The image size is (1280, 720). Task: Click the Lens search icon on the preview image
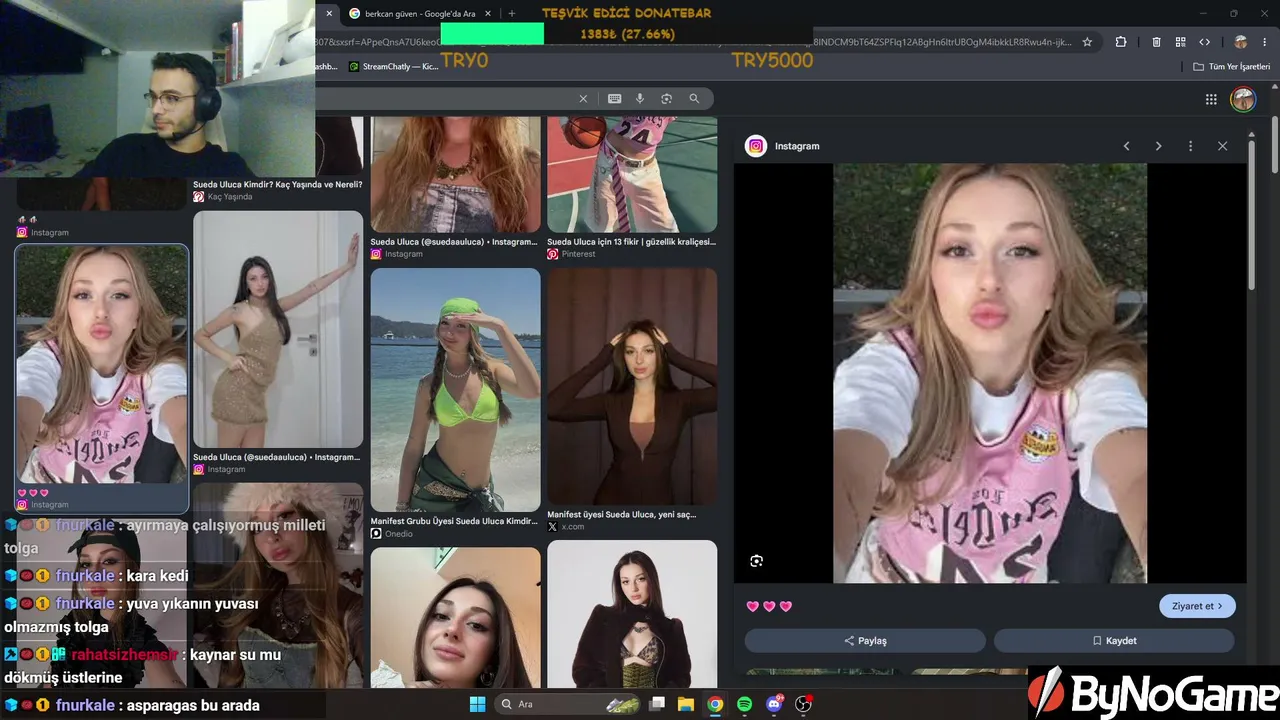(757, 561)
